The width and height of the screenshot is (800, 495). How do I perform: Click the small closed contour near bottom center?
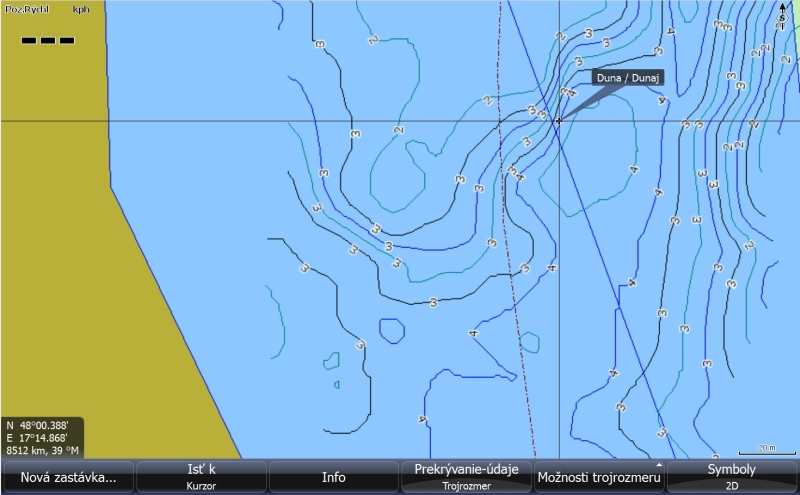click(x=391, y=330)
